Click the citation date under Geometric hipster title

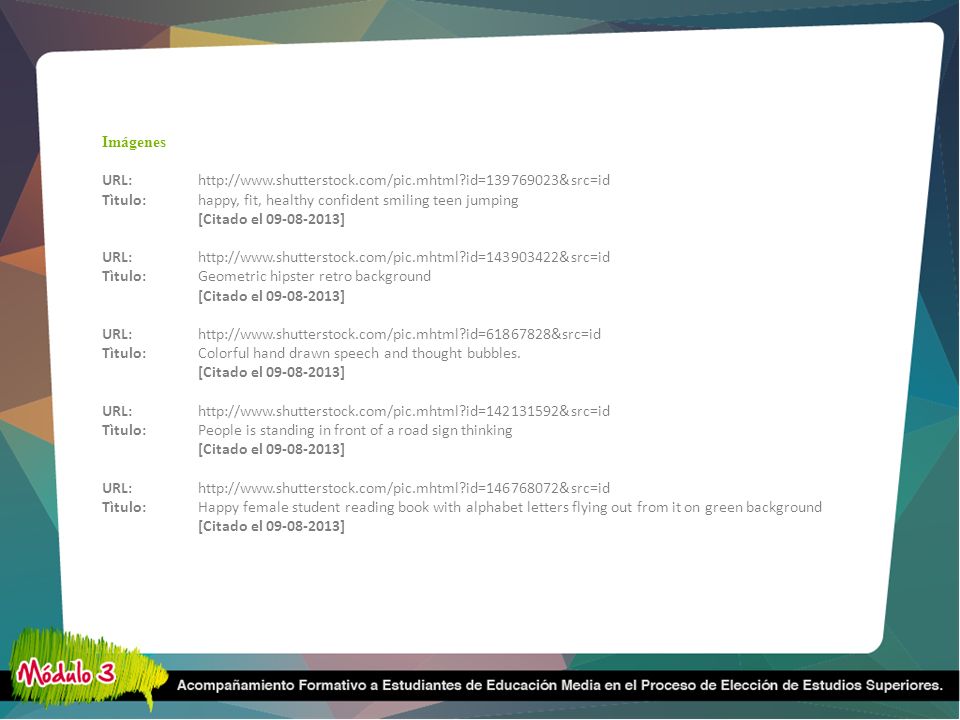click(271, 296)
